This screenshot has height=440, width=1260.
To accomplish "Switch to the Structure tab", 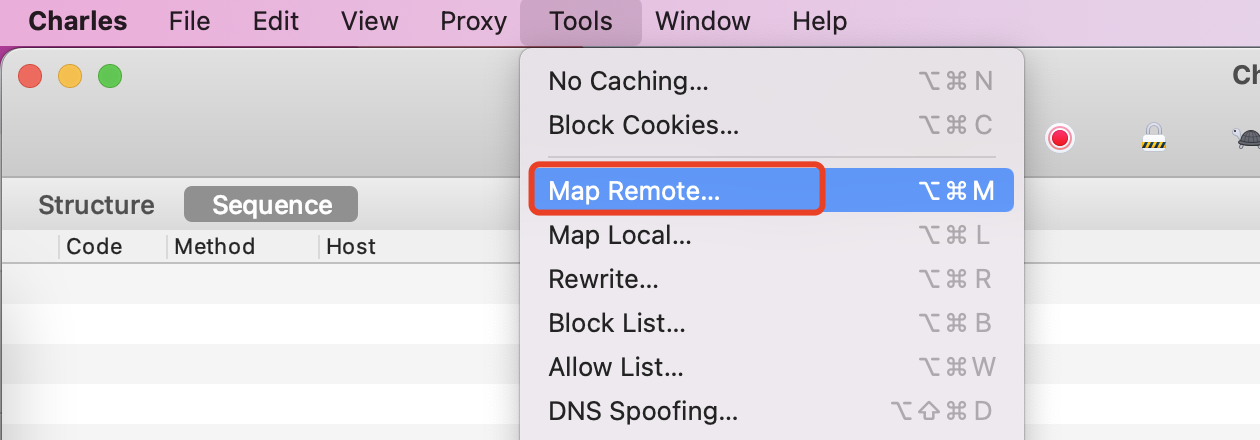I will pos(97,205).
